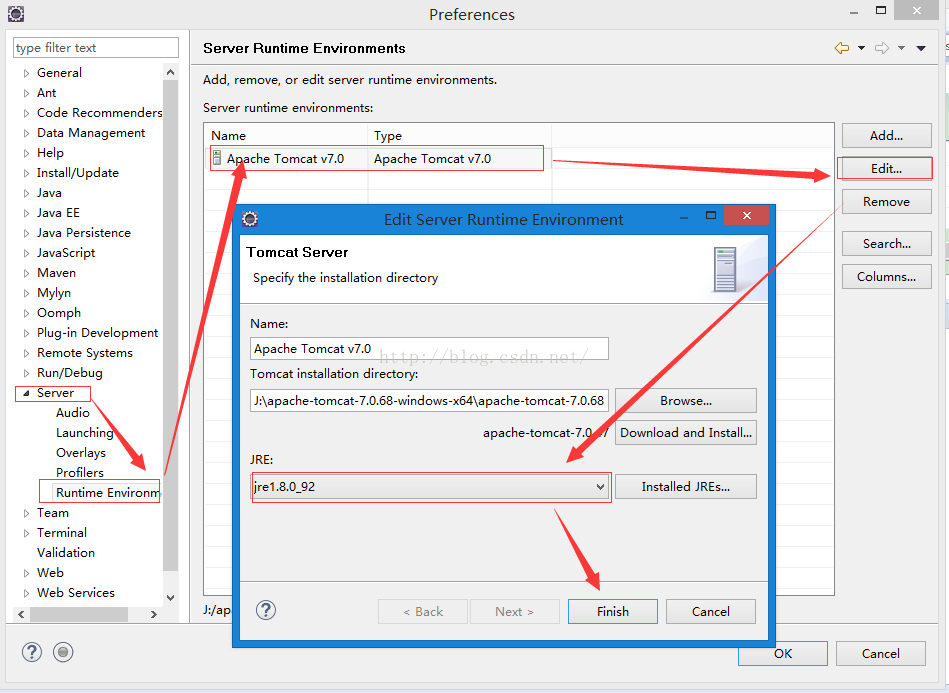Viewport: 949px width, 693px height.
Task: Click the Remove button
Action: (886, 202)
